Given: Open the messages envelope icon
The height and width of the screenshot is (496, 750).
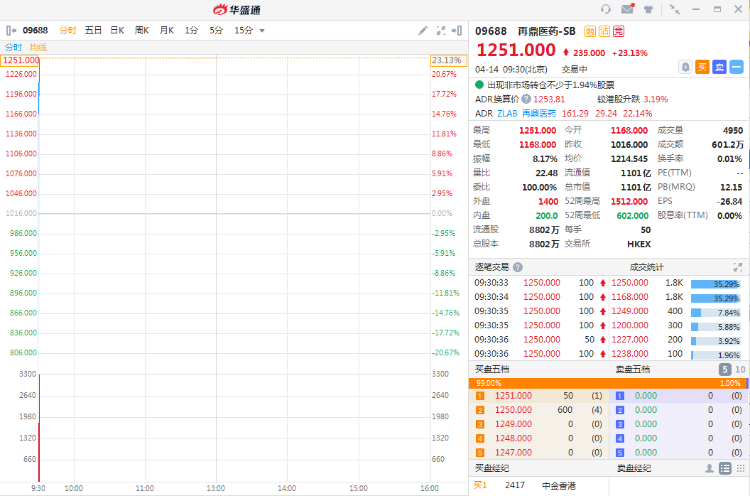Looking at the screenshot, I should (x=627, y=9).
